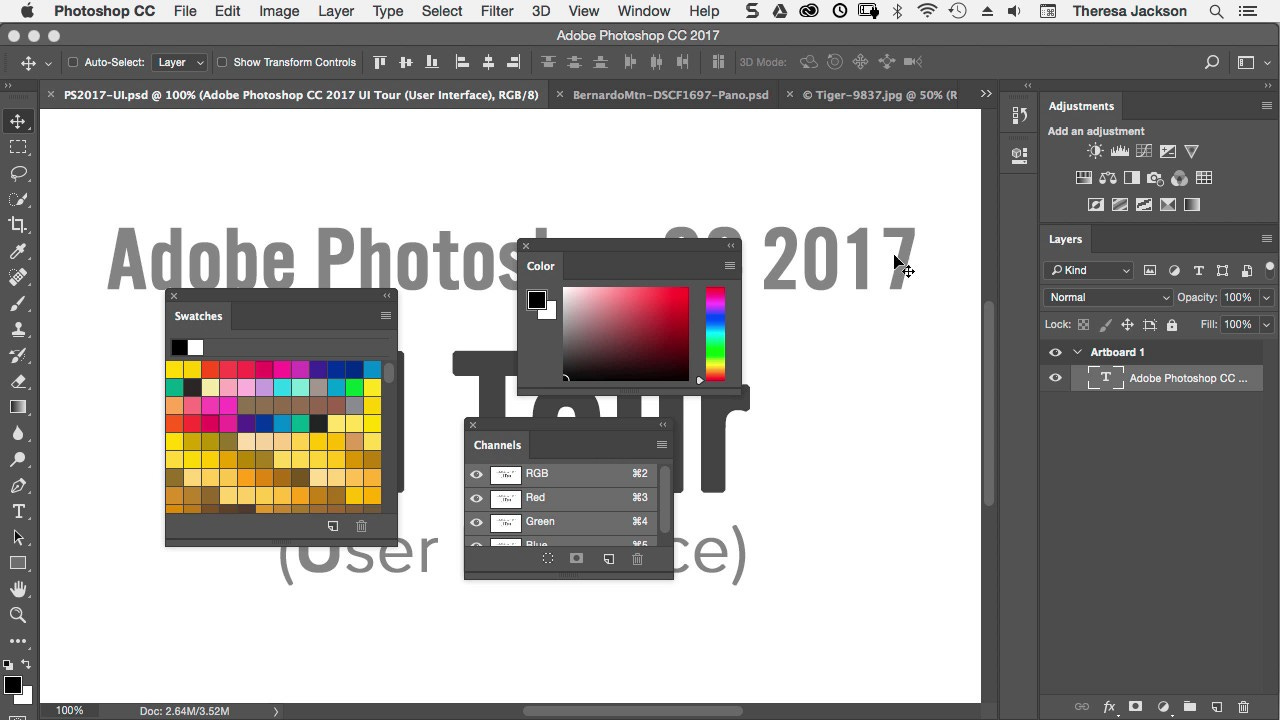Screen dimensions: 1280x720
Task: Click the status bar Doc size arrow
Action: [276, 711]
